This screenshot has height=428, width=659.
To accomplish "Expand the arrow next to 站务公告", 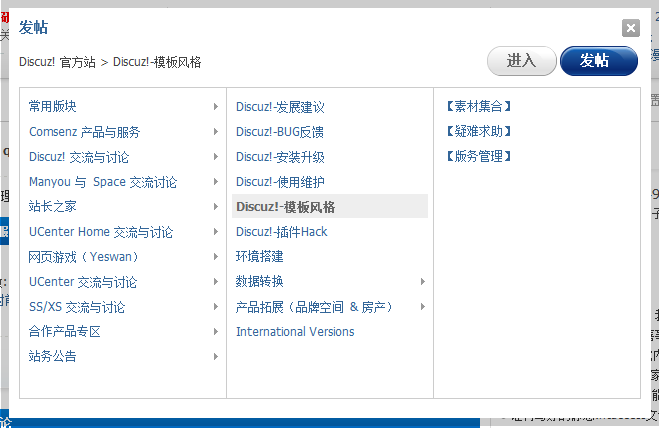I will (x=216, y=357).
